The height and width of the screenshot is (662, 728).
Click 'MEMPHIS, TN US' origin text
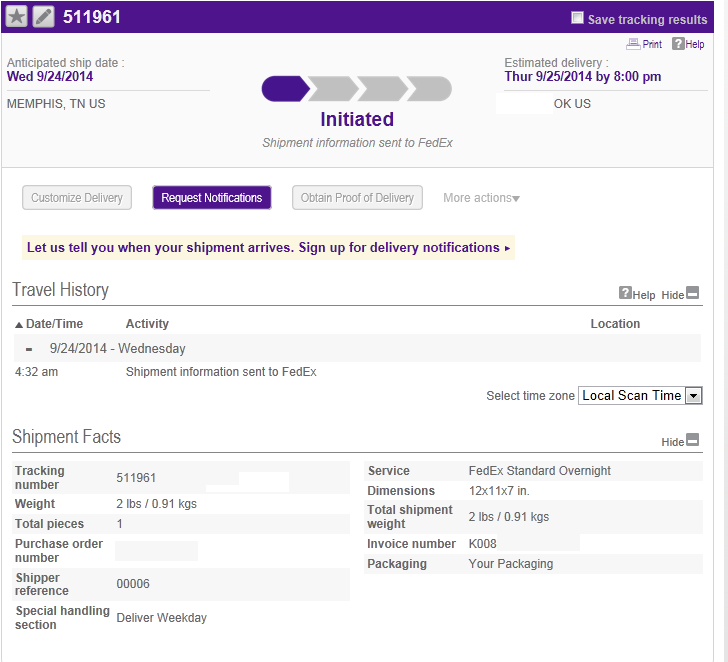[x=56, y=104]
